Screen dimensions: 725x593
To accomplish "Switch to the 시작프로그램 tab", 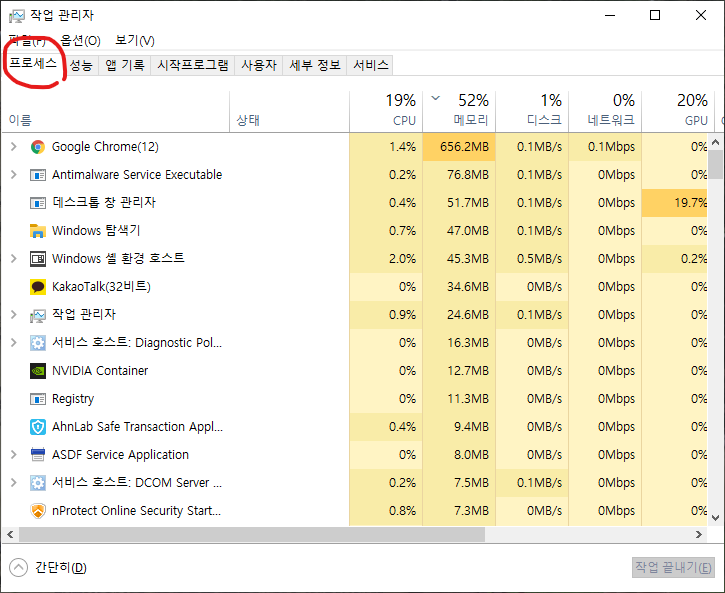I will click(x=193, y=65).
